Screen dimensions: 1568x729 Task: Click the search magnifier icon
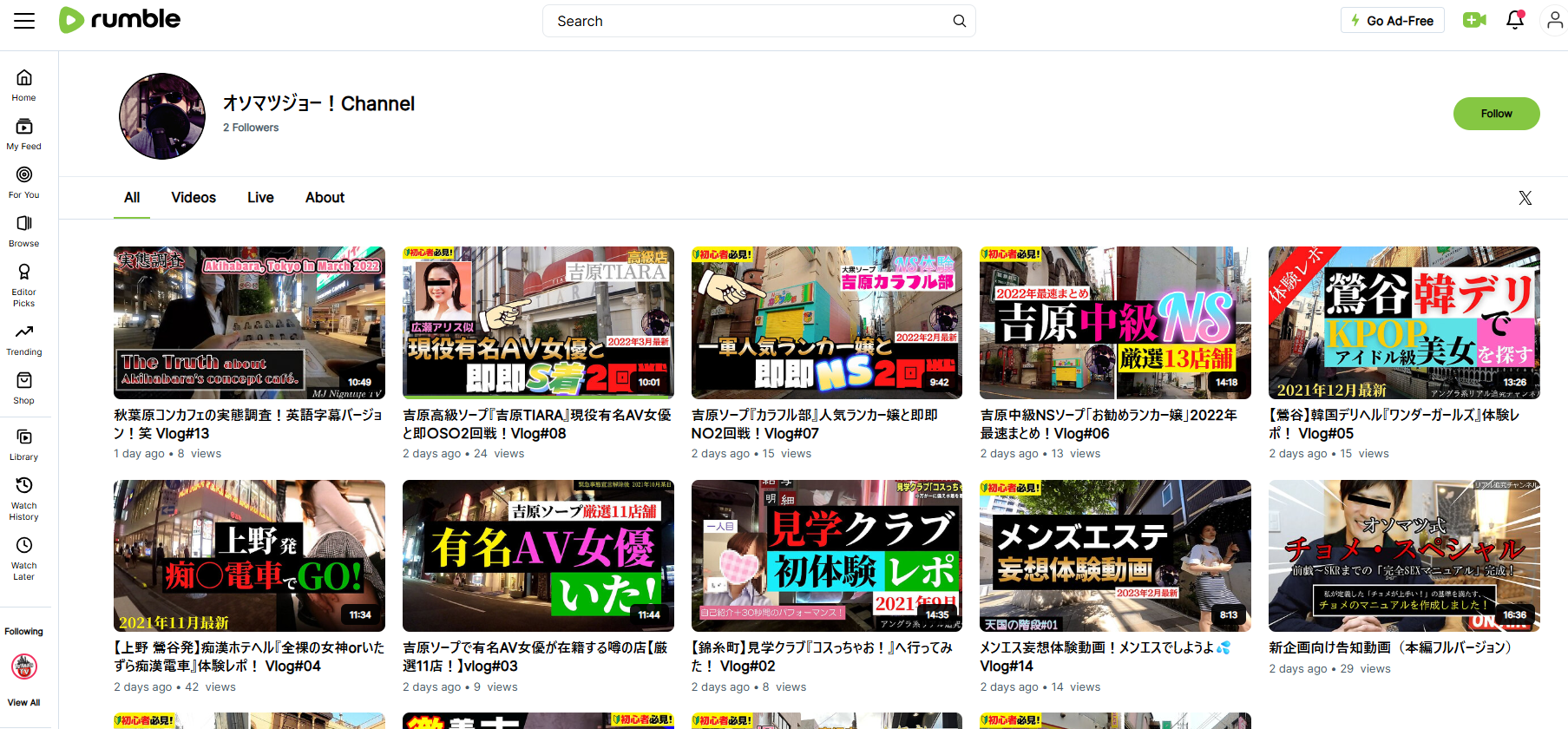click(959, 21)
